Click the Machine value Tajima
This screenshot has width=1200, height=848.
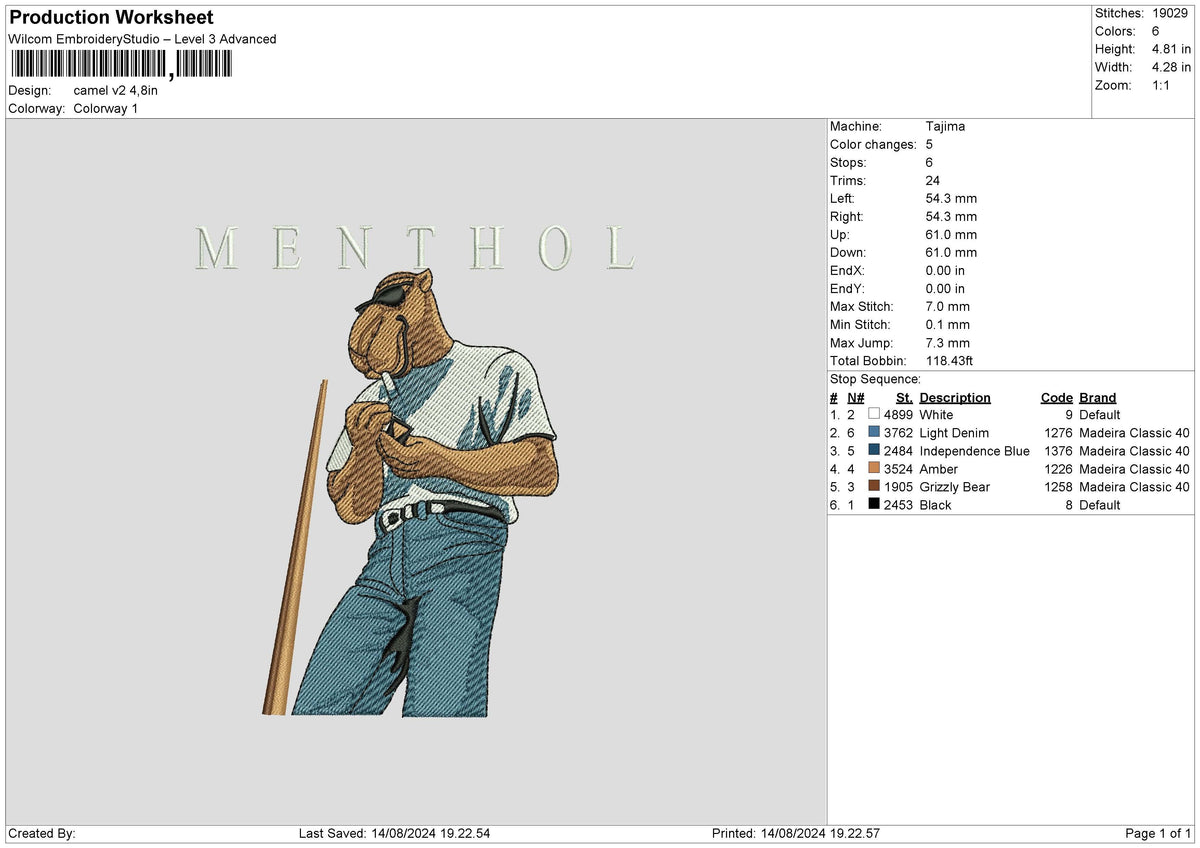coord(945,126)
